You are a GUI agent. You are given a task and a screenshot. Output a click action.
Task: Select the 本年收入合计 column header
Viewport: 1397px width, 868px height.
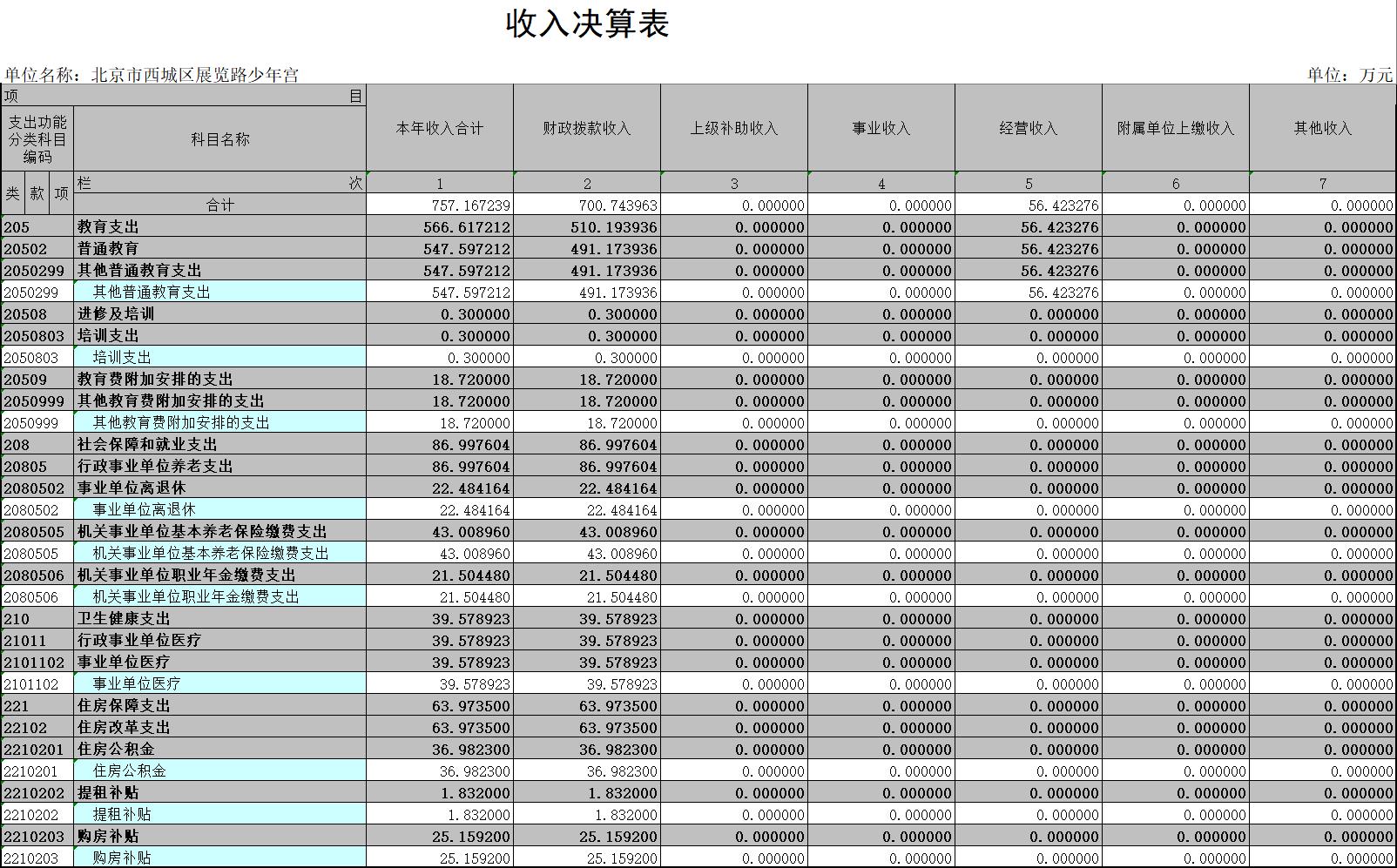coord(440,128)
